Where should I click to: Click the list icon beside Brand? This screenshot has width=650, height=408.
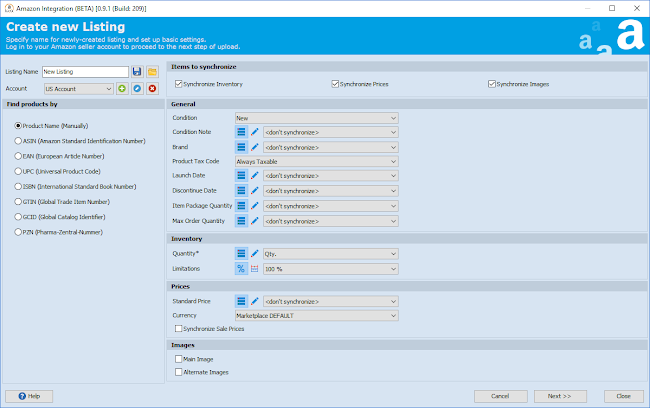pos(241,147)
